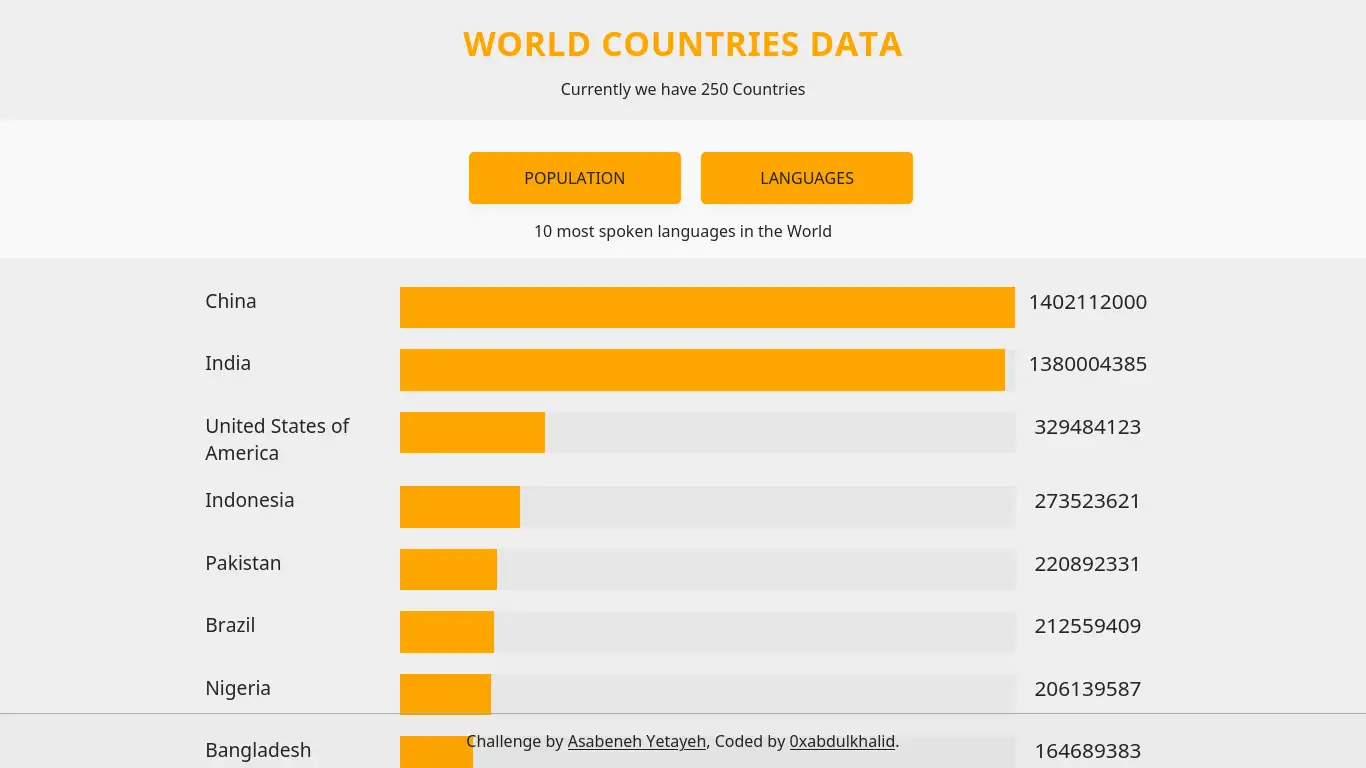1366x768 pixels.
Task: Click population value 329484123
Action: click(x=1088, y=427)
